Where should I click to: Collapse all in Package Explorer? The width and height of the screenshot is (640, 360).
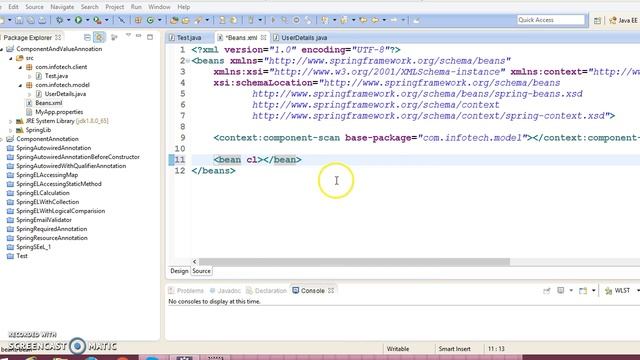point(87,38)
